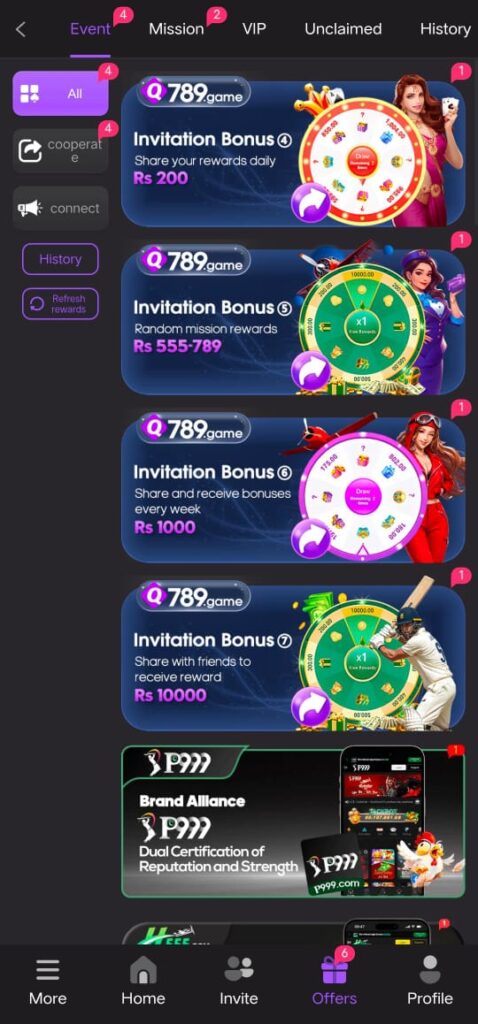Select the Offers gift icon
This screenshot has width=478, height=1024.
[x=334, y=970]
